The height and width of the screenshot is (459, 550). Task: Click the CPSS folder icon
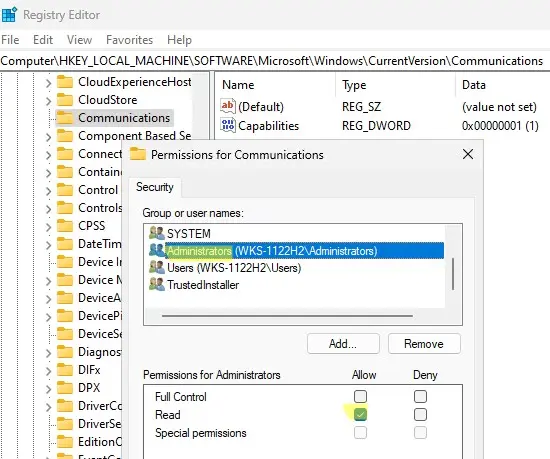click(65, 226)
